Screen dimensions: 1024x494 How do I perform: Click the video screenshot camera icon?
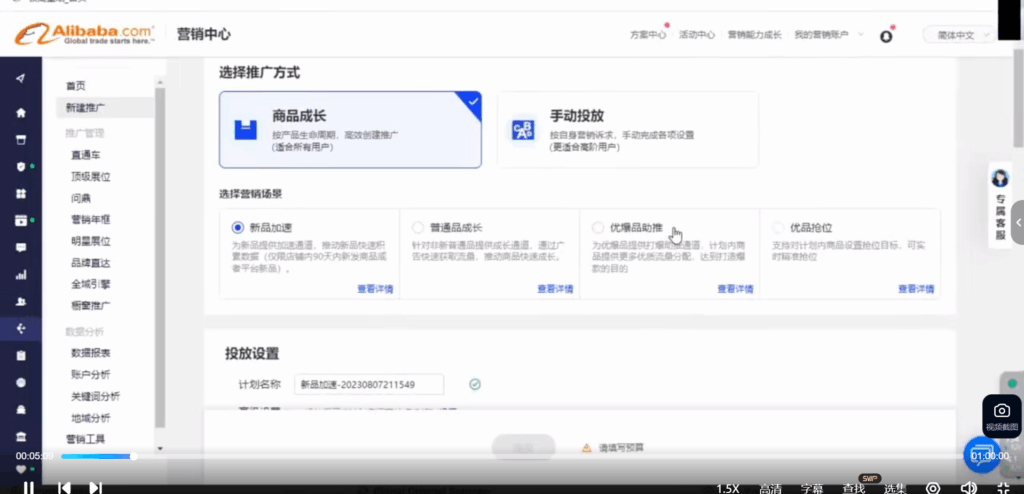(x=1001, y=411)
